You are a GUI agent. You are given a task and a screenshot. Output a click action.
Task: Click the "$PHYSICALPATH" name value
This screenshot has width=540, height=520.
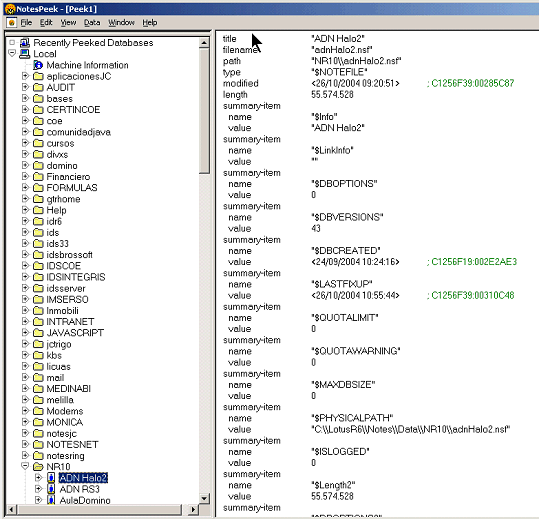352,418
